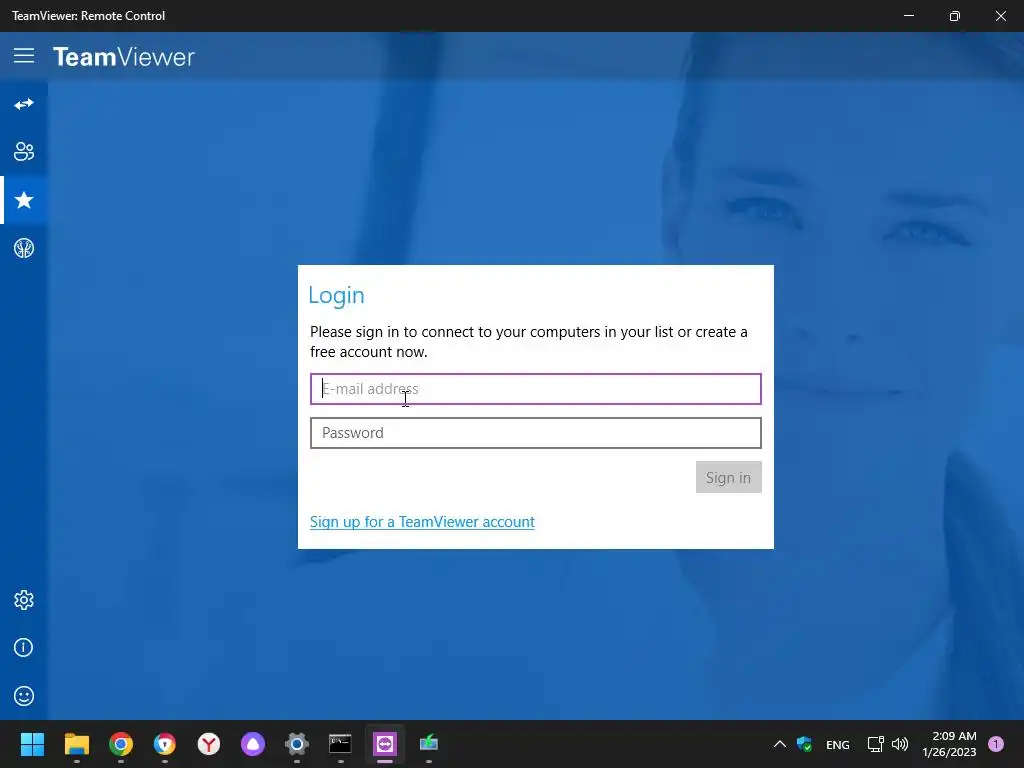1024x768 pixels.
Task: Open the volume speaker tray icon
Action: pyautogui.click(x=900, y=744)
